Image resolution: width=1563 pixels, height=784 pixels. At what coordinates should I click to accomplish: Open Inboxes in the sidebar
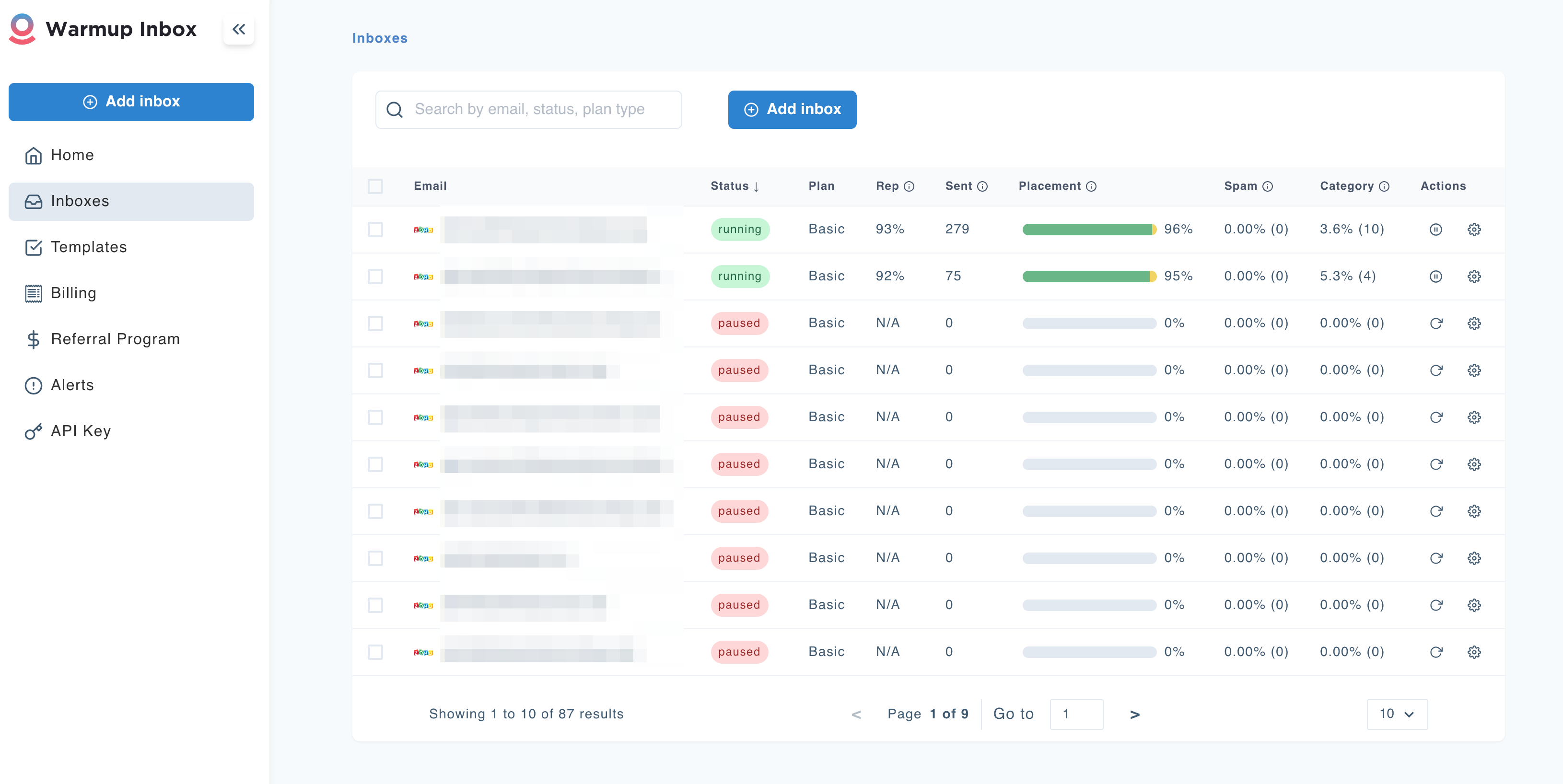click(x=131, y=201)
